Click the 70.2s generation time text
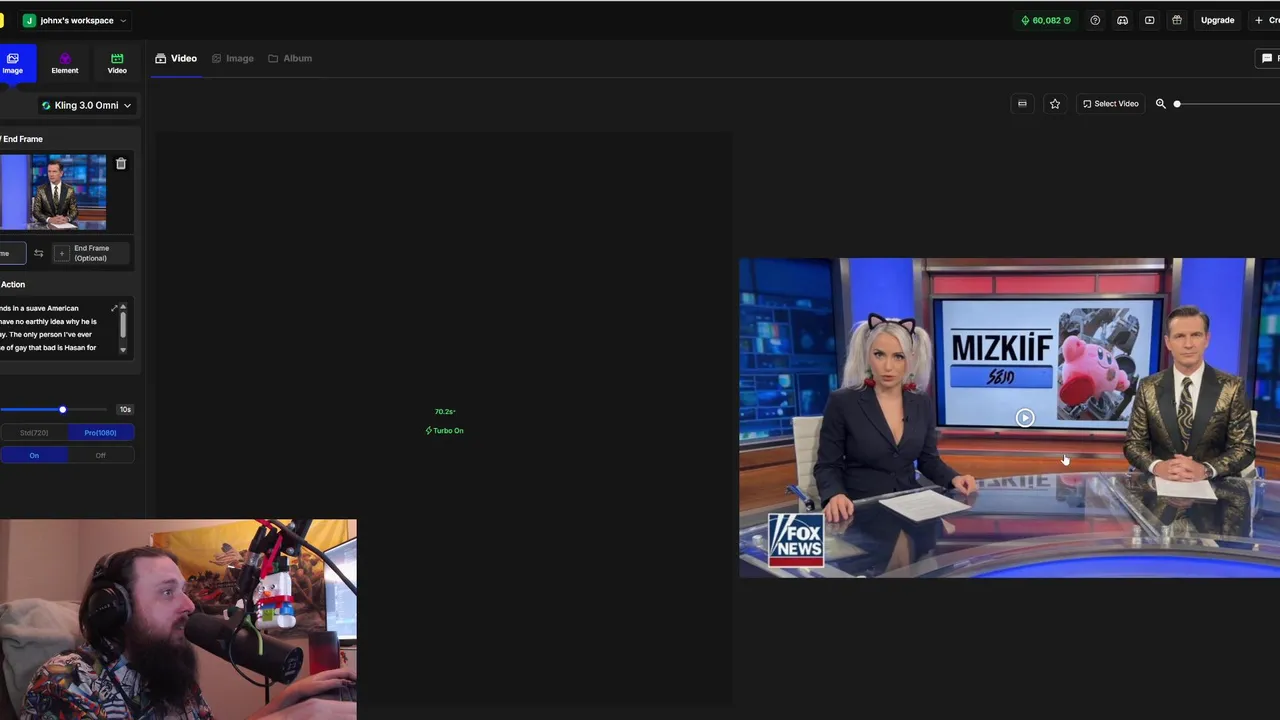Screen dimensions: 1280x720 click(x=445, y=412)
